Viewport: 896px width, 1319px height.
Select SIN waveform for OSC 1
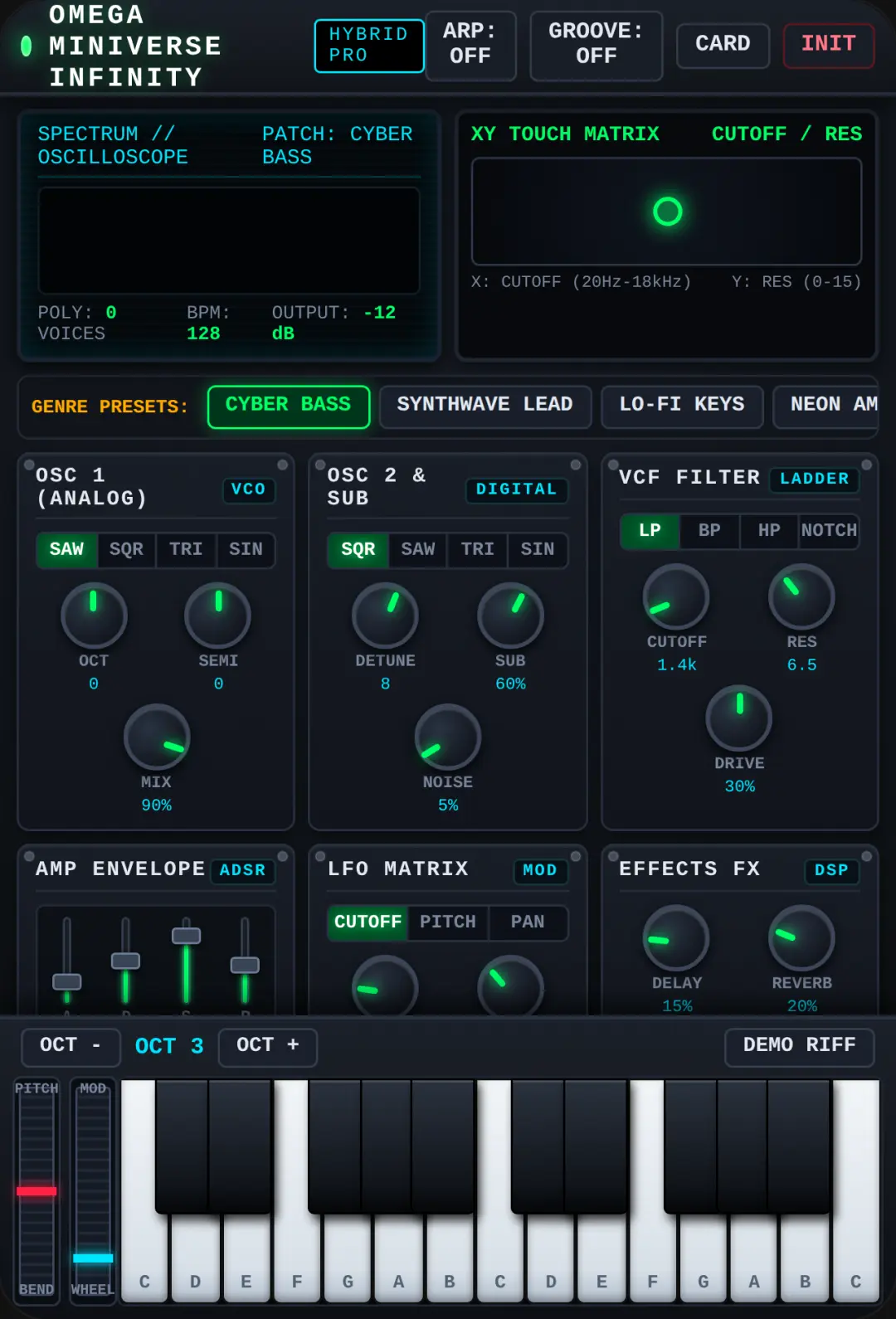(x=246, y=549)
